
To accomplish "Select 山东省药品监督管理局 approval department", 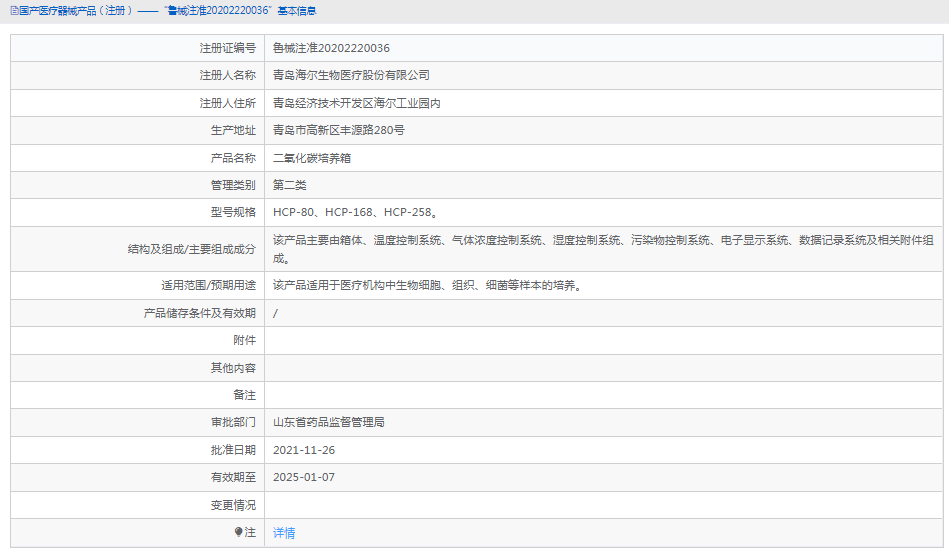I will pos(329,422).
